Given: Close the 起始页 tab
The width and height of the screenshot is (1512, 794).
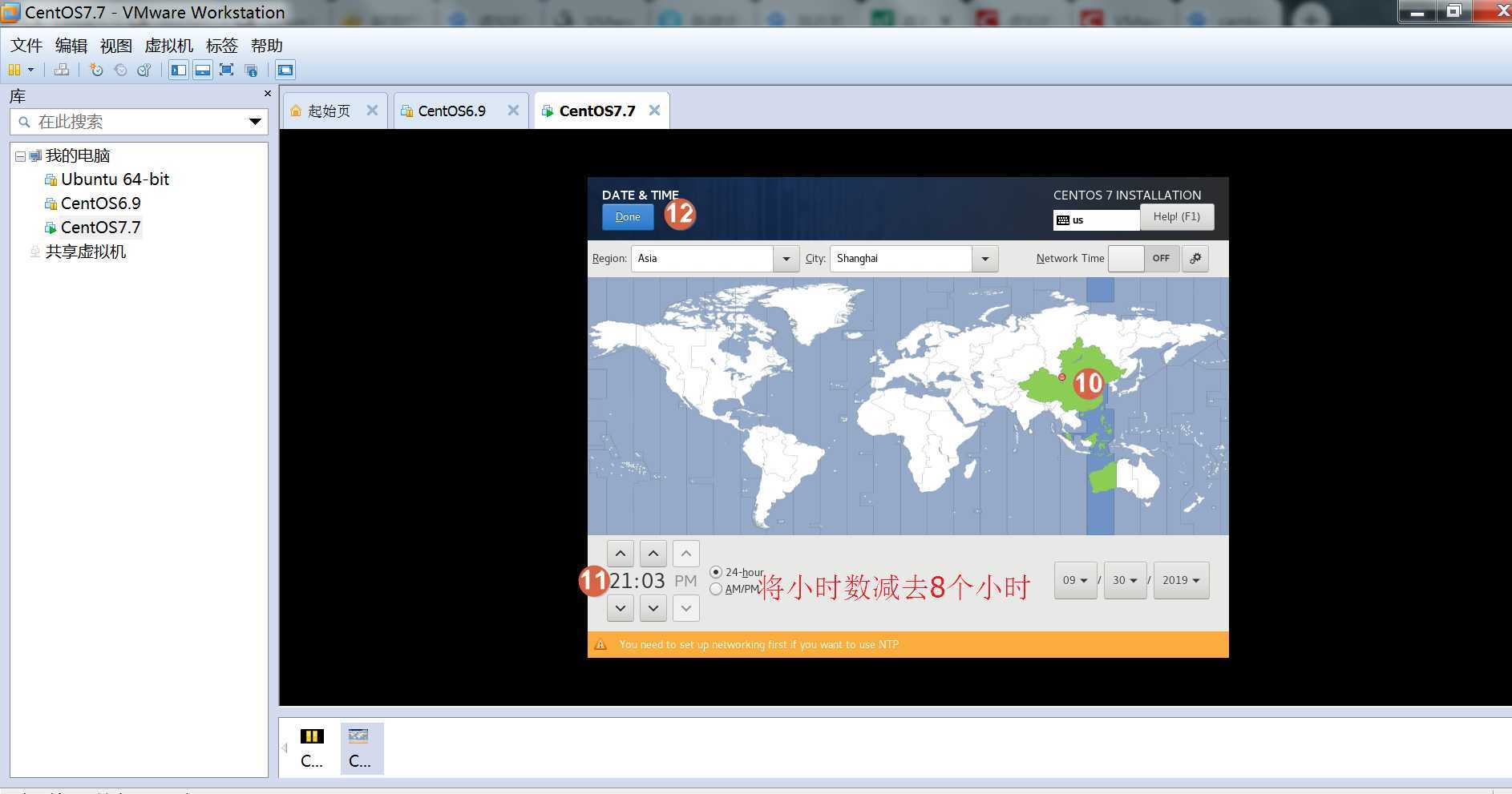Looking at the screenshot, I should point(372,111).
